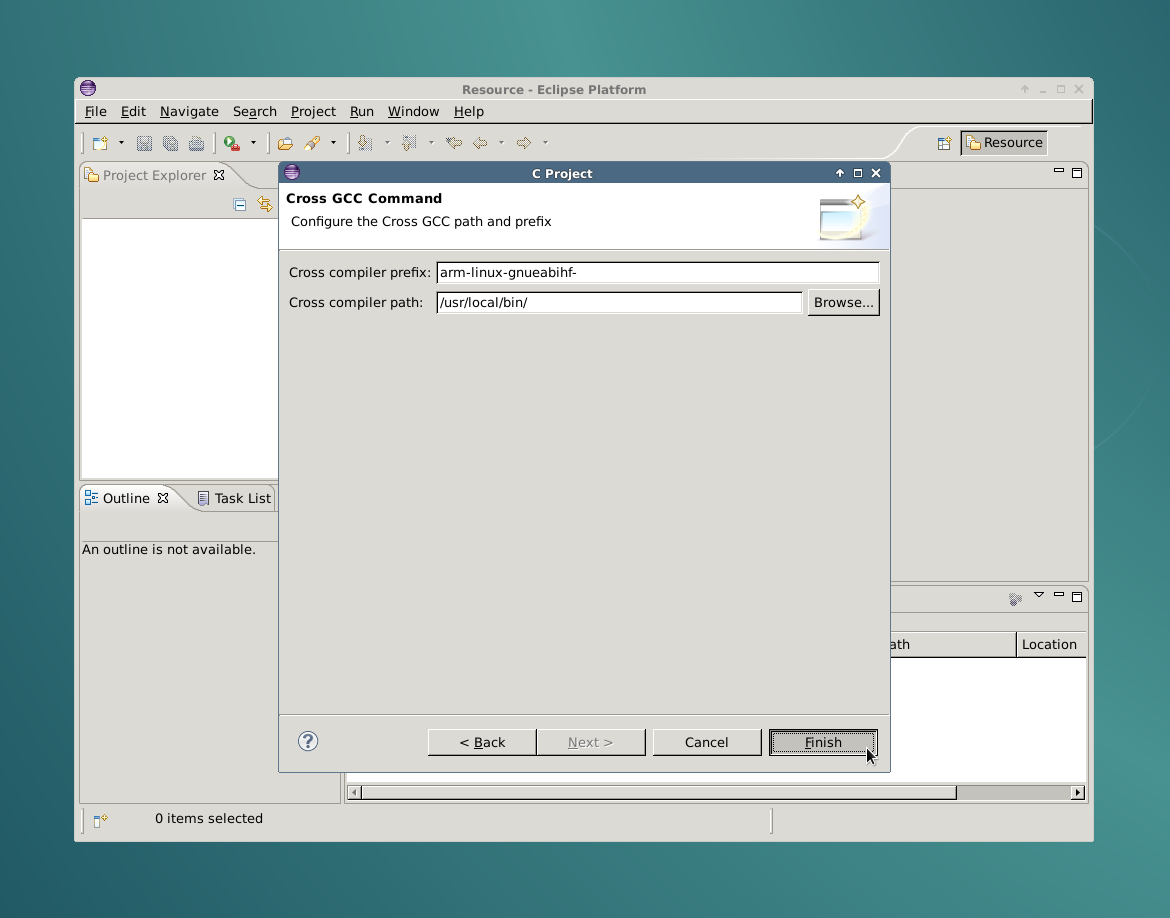Open the Project menu

[313, 111]
